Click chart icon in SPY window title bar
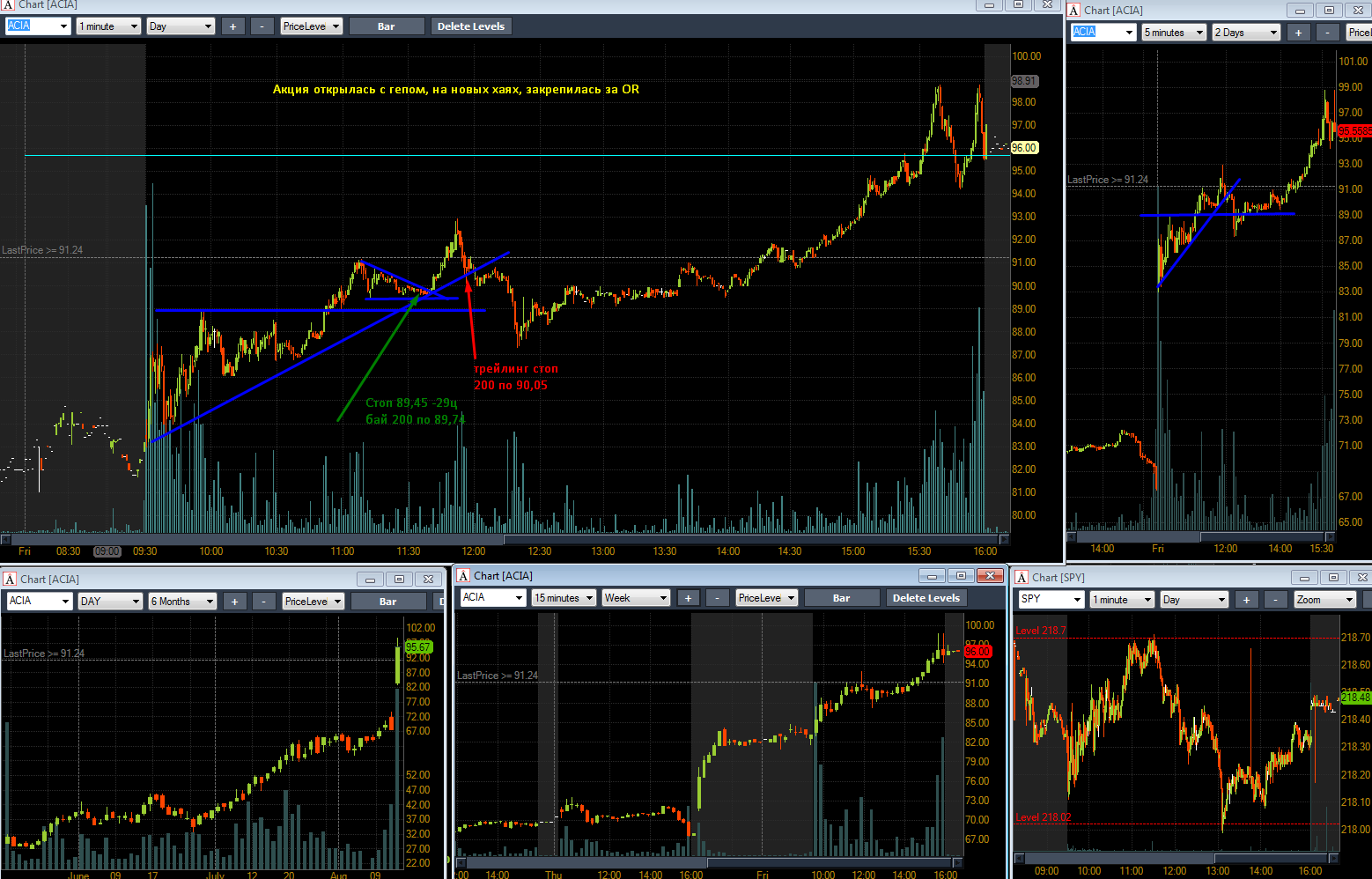 point(1022,578)
